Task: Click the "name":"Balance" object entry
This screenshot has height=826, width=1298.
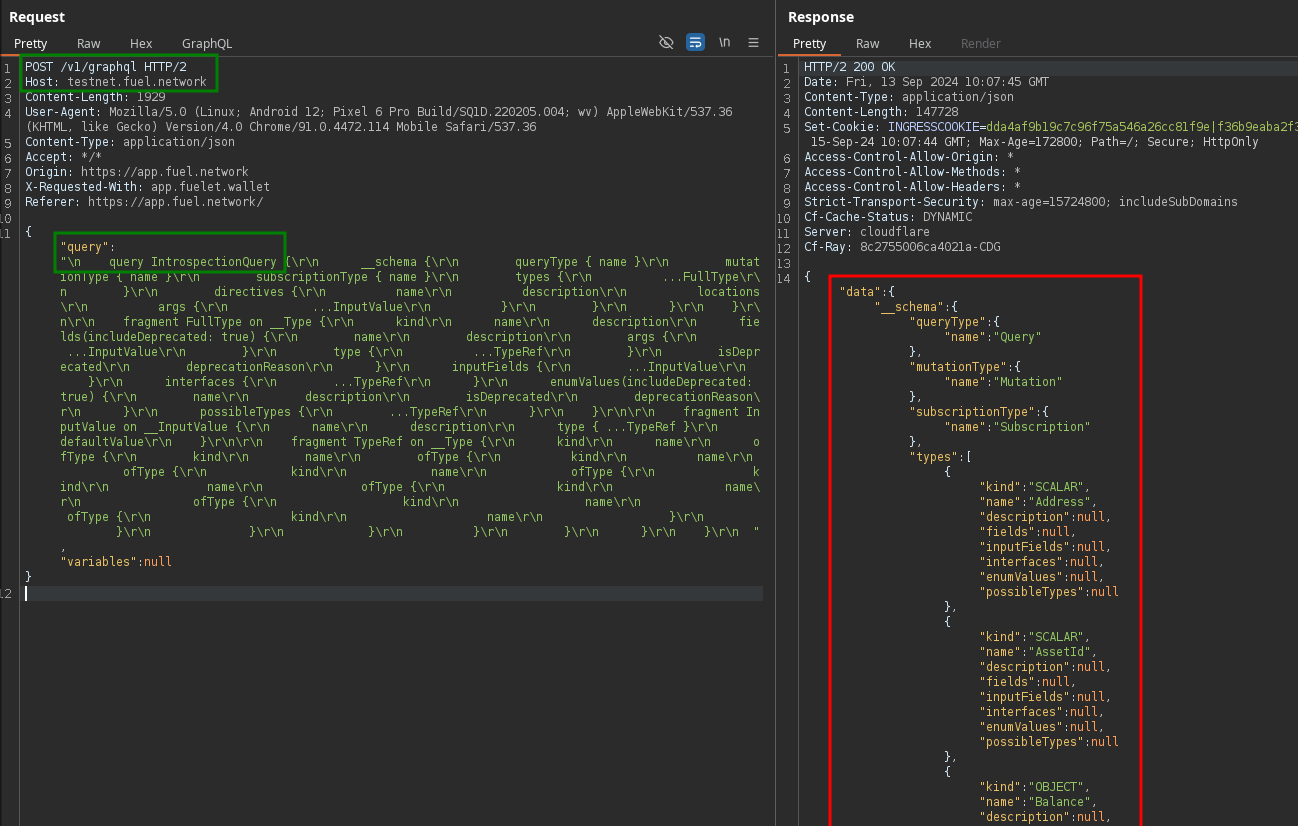Action: tap(1038, 802)
